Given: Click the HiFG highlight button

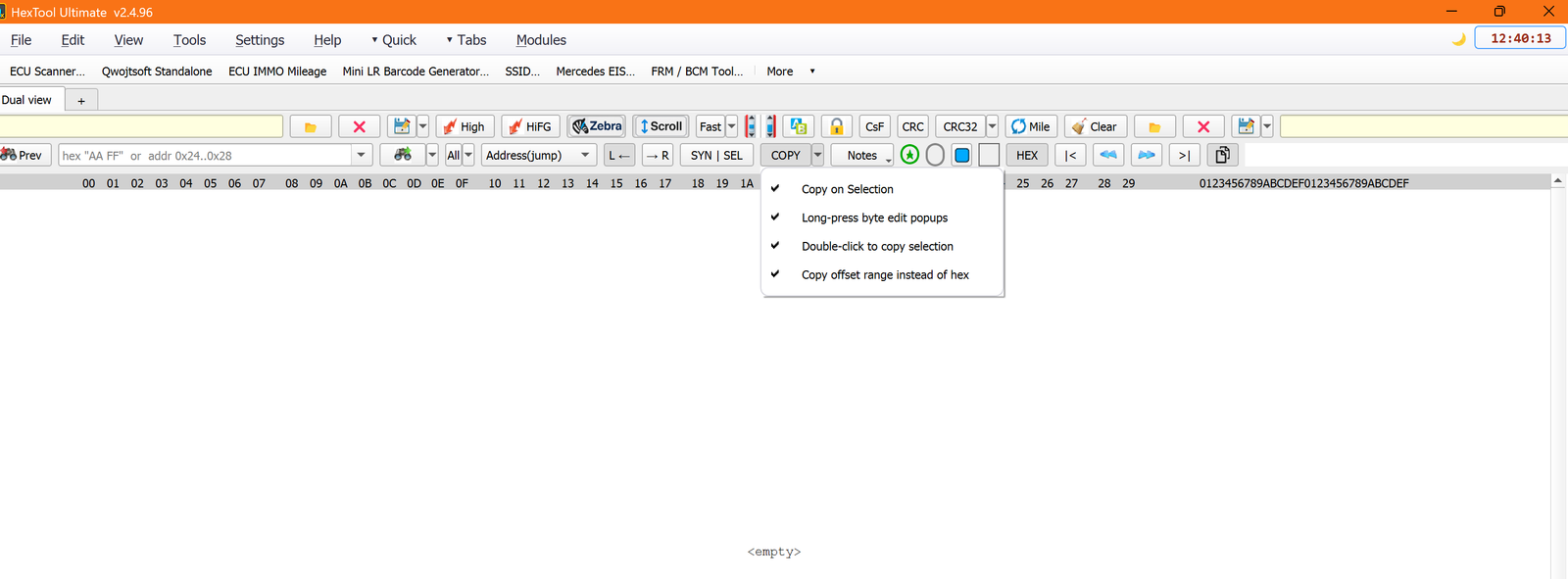Looking at the screenshot, I should click(x=530, y=126).
